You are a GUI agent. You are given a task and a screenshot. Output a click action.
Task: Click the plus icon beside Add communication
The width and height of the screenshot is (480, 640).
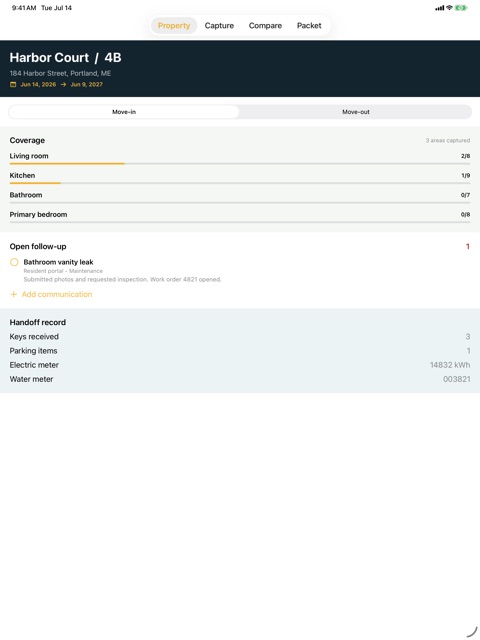point(13,294)
